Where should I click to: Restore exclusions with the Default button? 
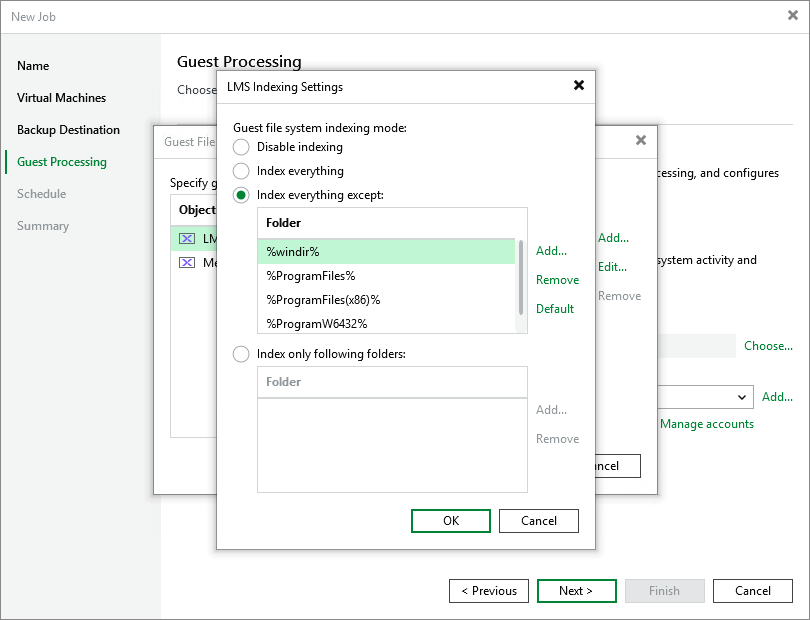click(555, 309)
